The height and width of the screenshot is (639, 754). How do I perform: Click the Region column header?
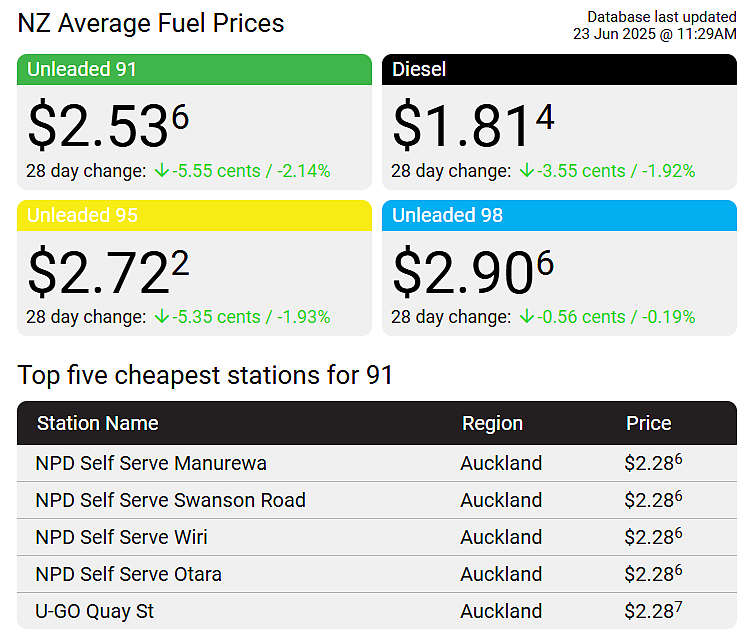pyautogui.click(x=492, y=424)
